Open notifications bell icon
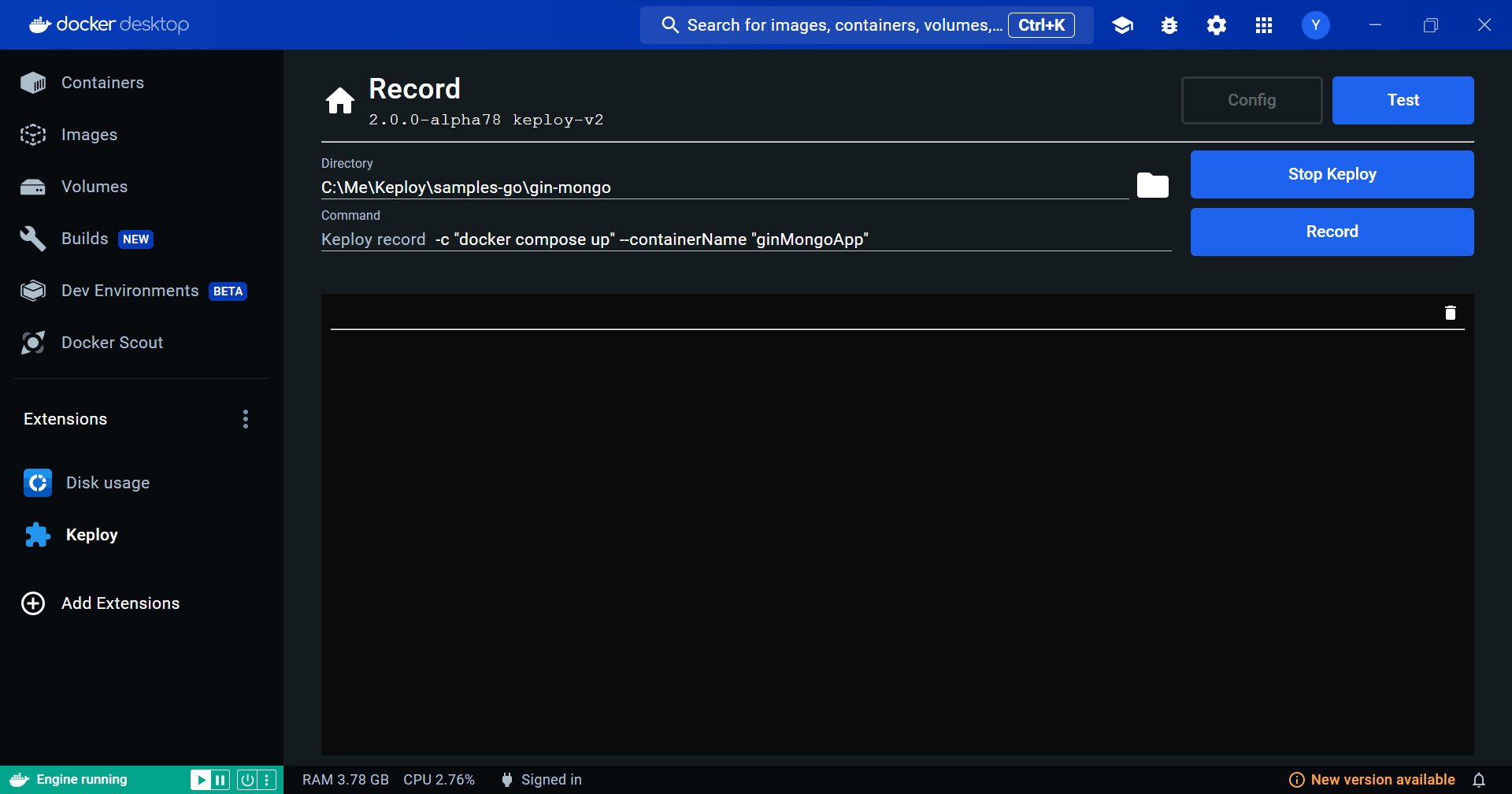1512x794 pixels. click(1479, 780)
